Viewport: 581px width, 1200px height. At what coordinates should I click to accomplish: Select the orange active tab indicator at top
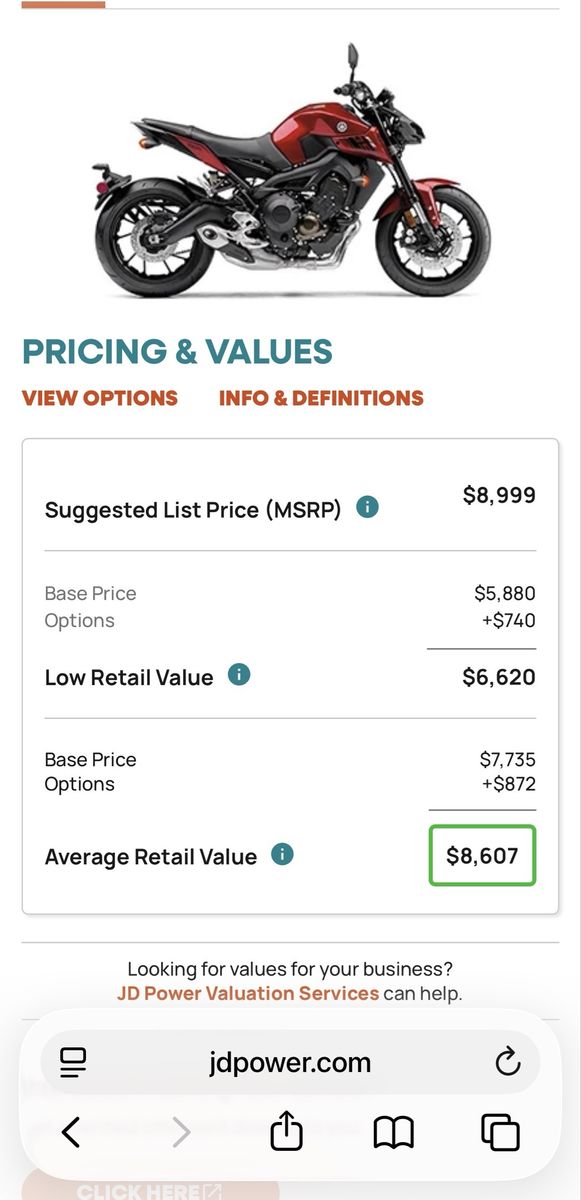click(63, 4)
